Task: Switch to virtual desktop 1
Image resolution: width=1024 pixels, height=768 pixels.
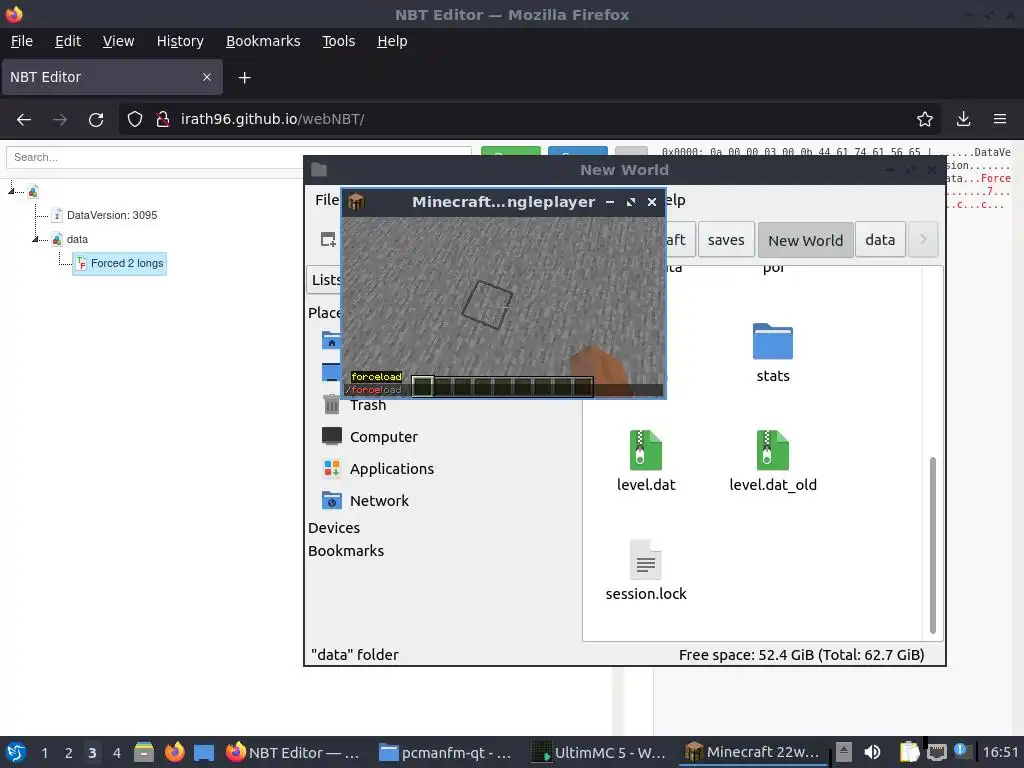Action: (x=44, y=753)
